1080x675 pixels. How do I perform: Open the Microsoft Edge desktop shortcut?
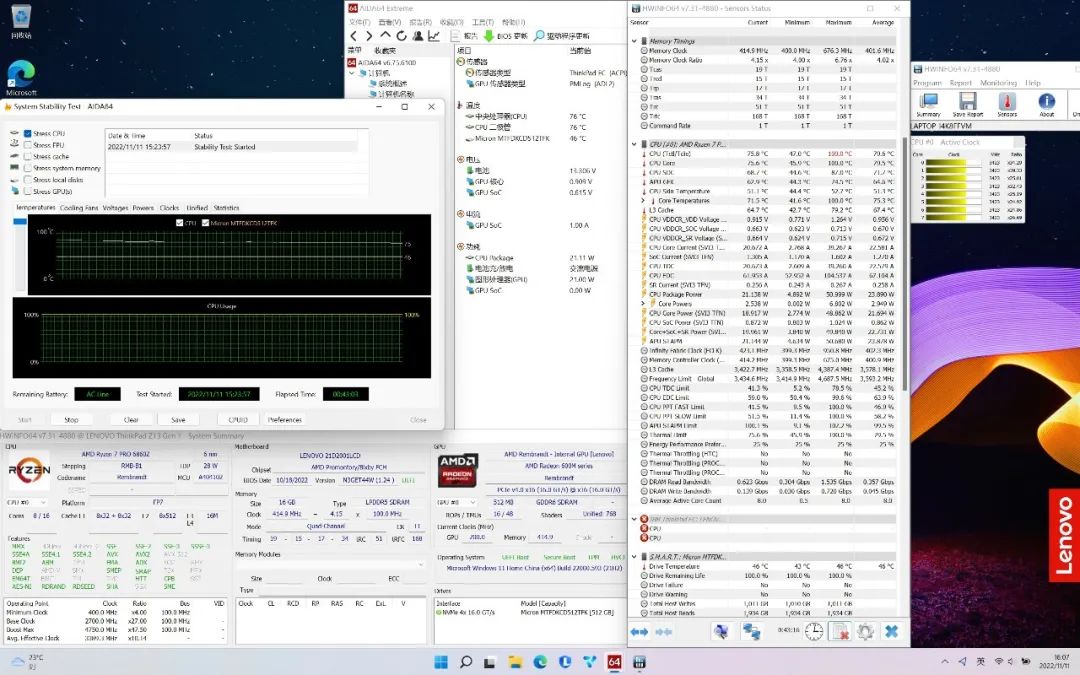tap(21, 78)
